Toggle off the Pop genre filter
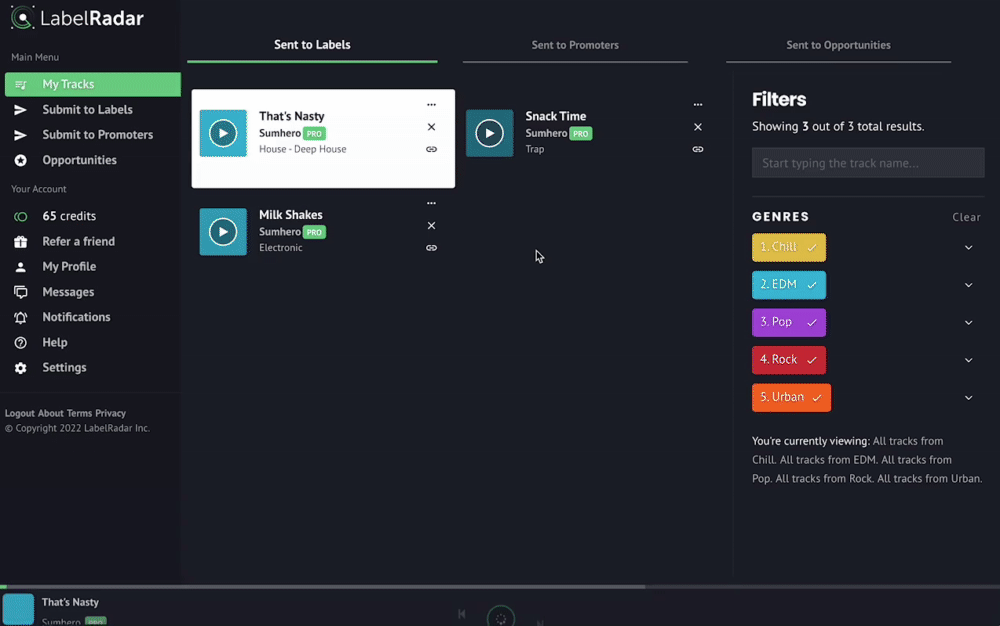Viewport: 1000px width, 626px height. tap(811, 322)
